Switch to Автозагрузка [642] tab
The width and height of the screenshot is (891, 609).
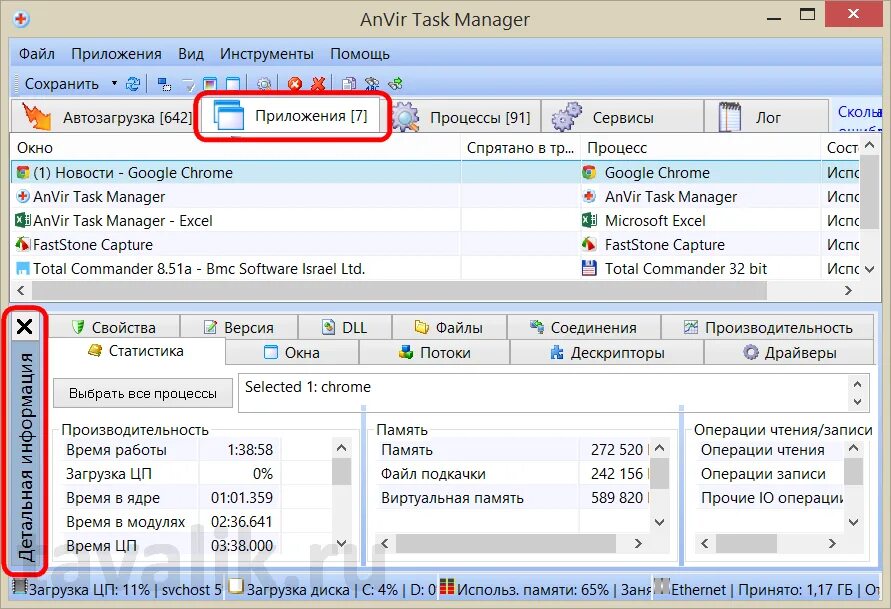[106, 117]
